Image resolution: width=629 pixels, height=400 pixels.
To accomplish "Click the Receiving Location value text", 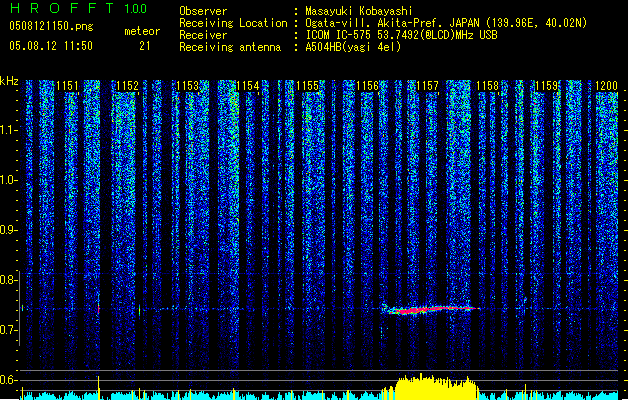I will pos(446,23).
